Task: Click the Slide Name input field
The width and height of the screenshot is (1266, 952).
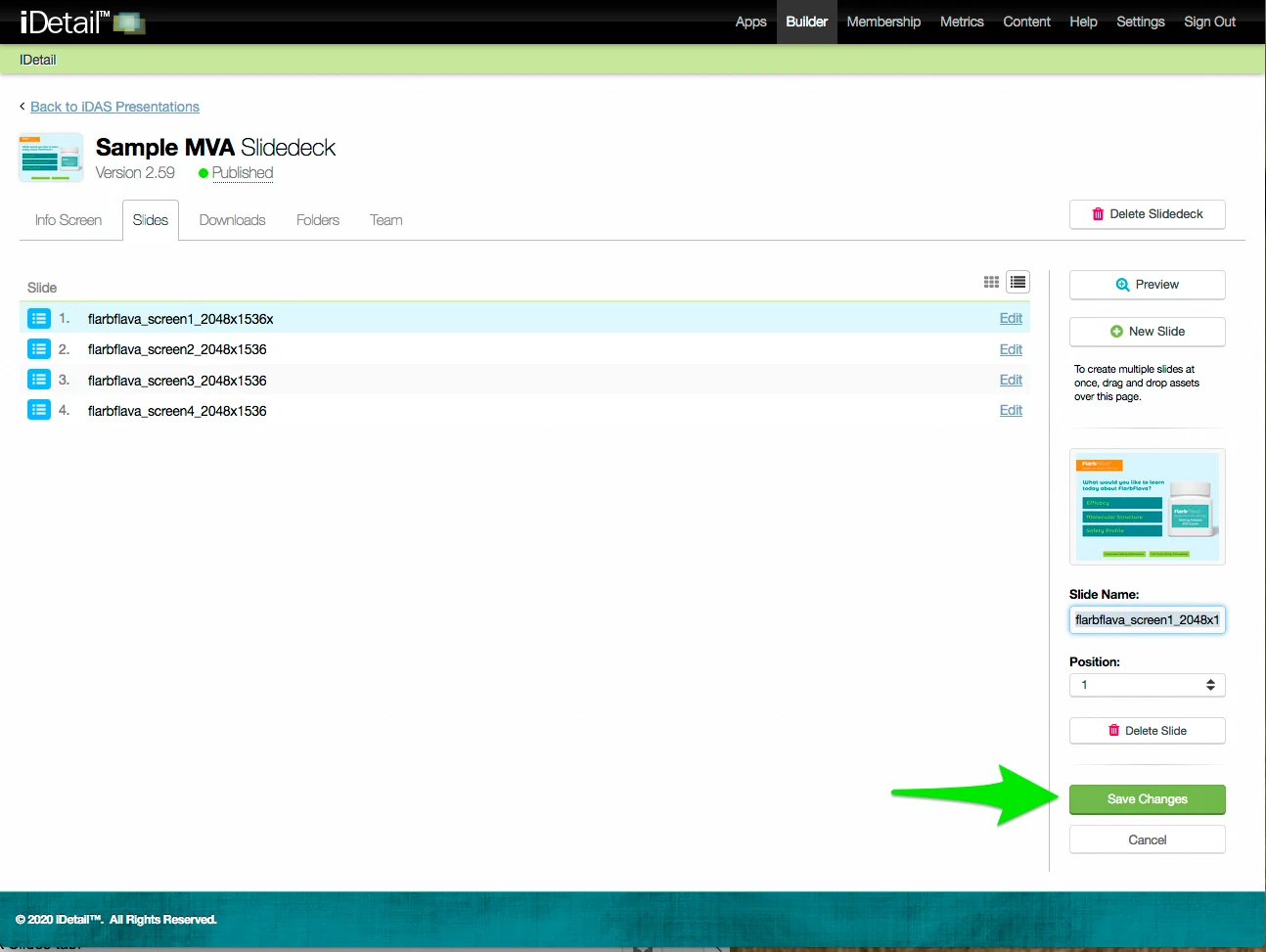Action: click(1147, 619)
